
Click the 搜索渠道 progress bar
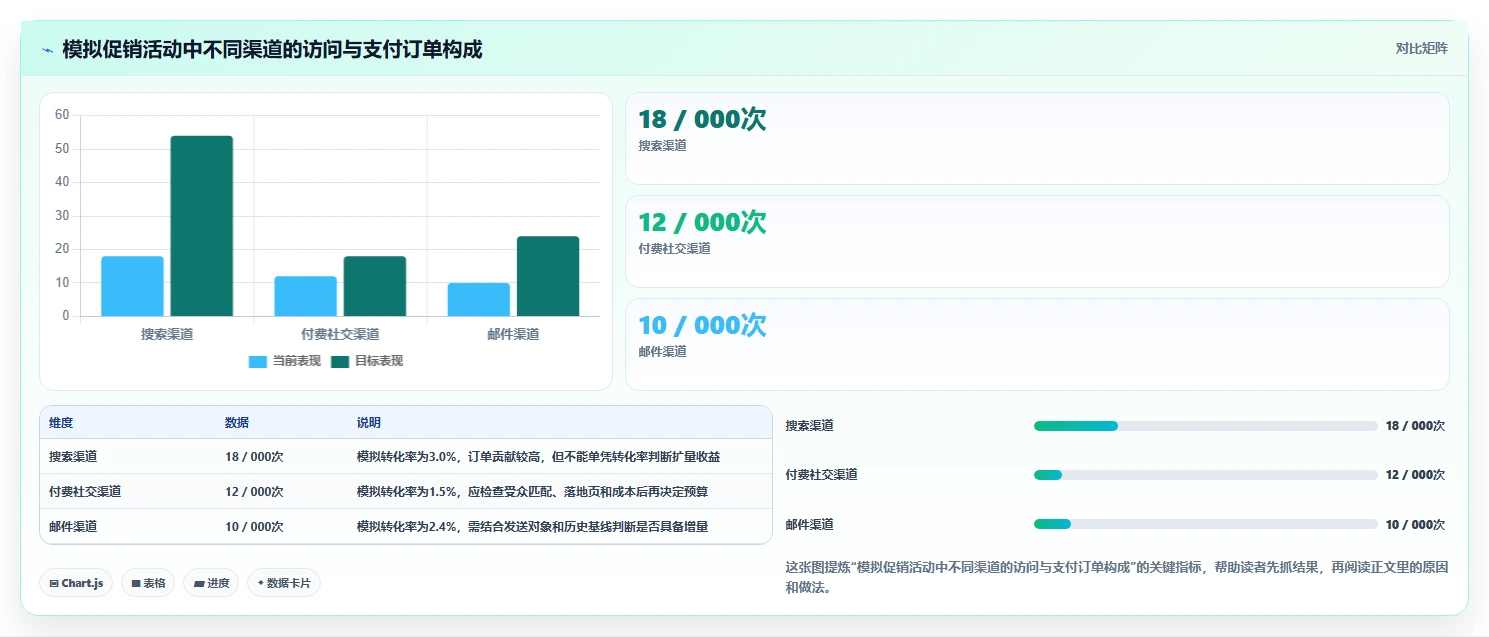(x=1205, y=426)
